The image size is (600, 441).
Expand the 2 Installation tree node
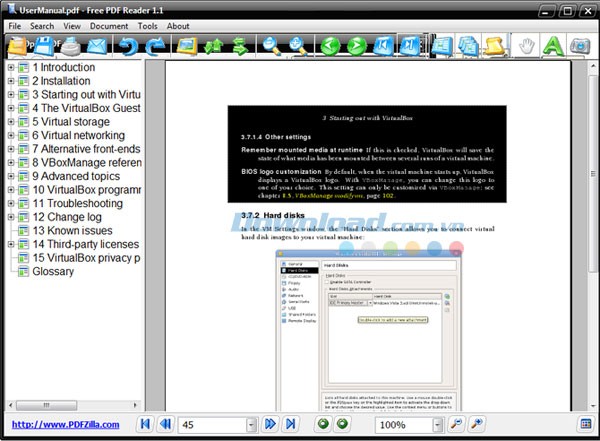click(11, 81)
